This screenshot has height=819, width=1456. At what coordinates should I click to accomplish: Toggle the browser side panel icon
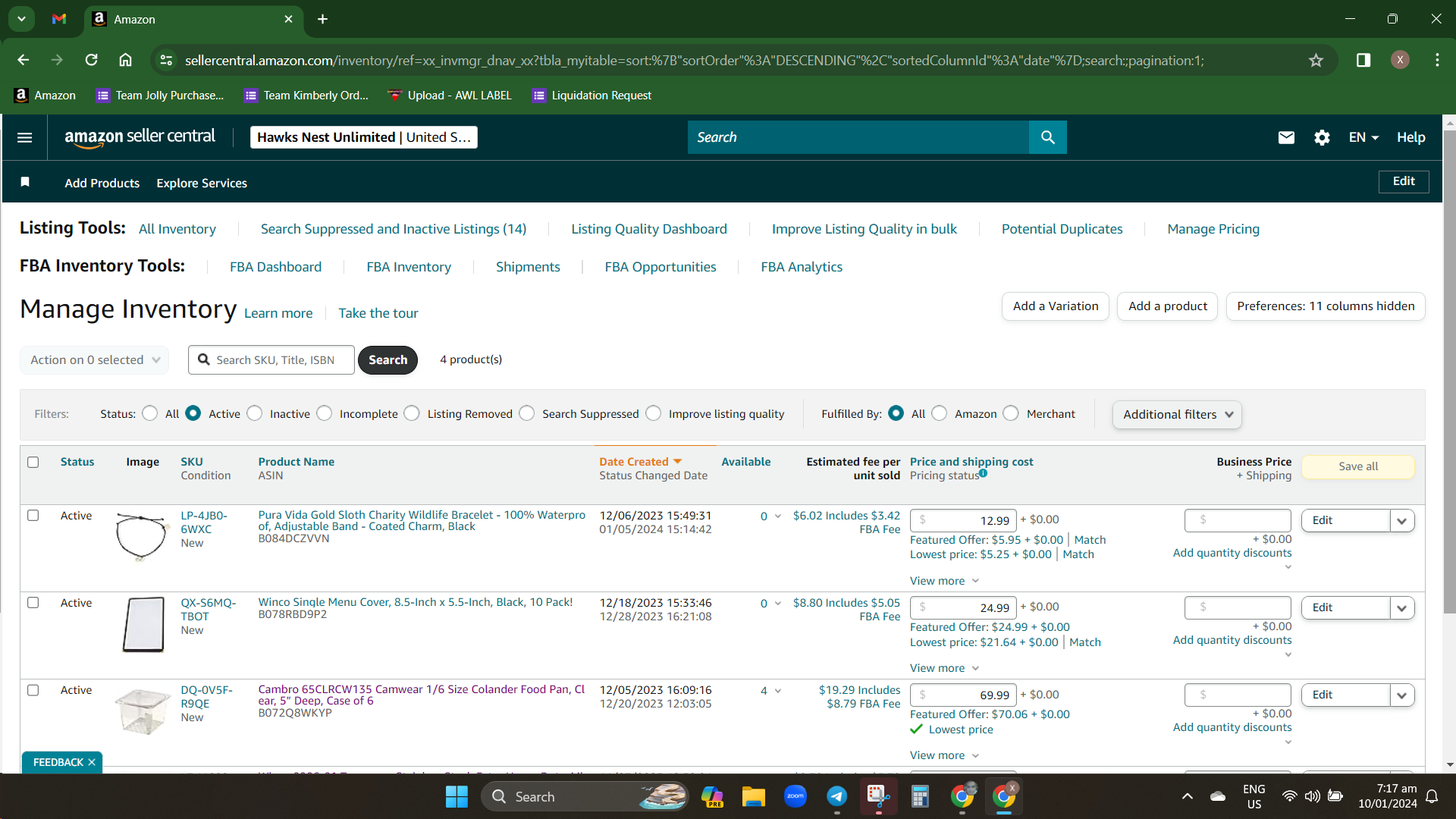tap(1363, 60)
